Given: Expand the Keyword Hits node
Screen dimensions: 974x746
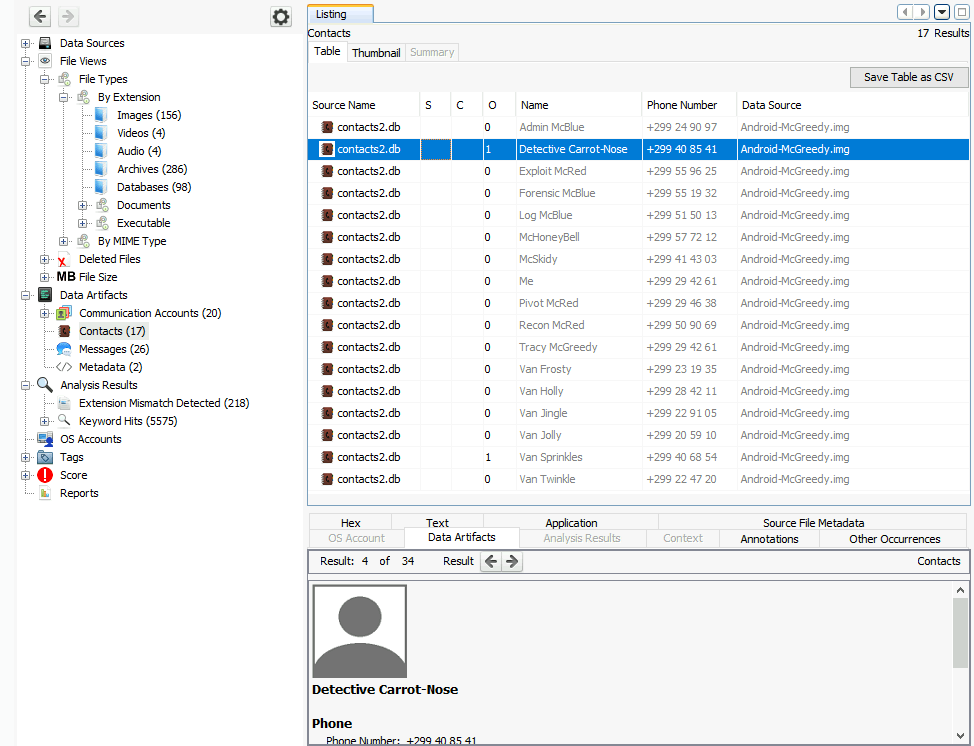Looking at the screenshot, I should click(x=44, y=422).
